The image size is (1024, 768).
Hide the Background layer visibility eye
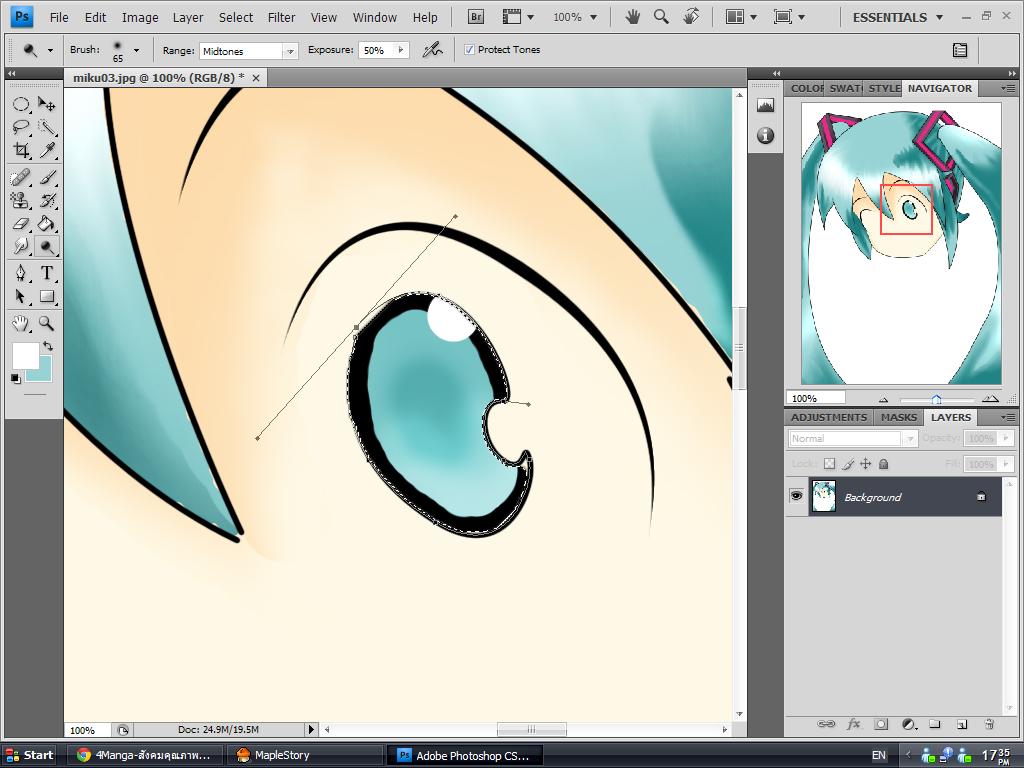(x=796, y=496)
